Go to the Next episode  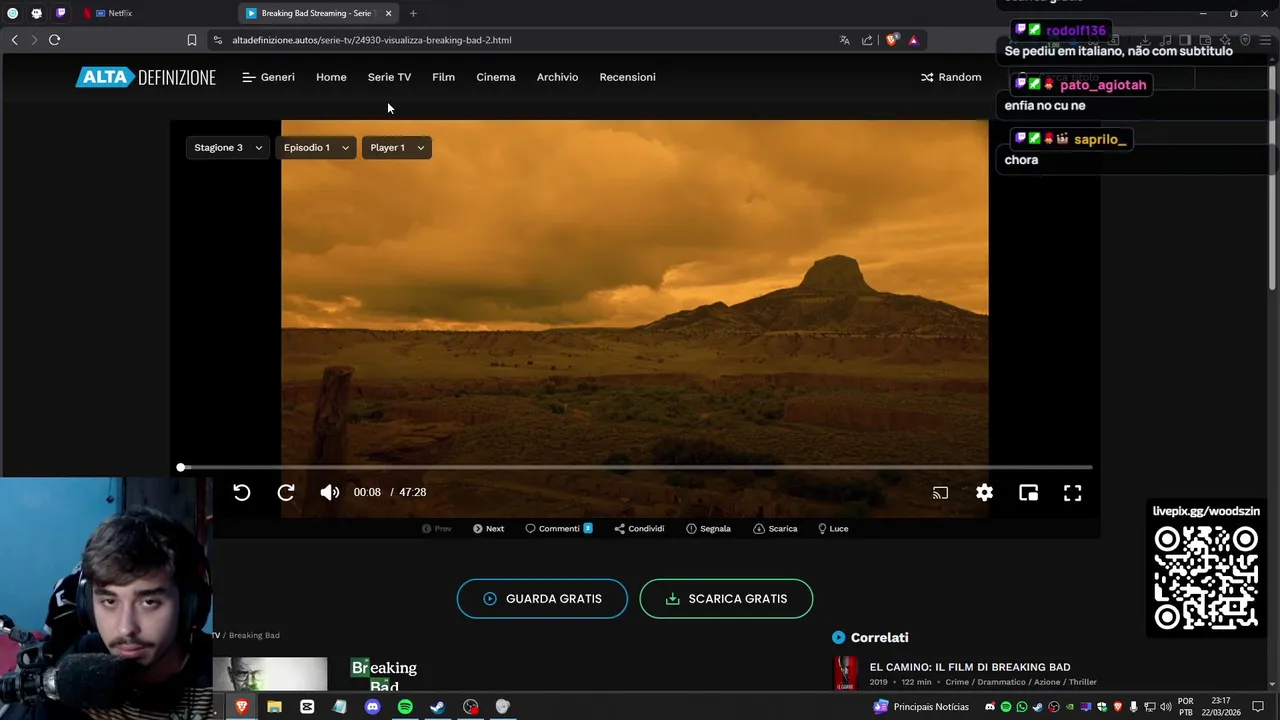pos(489,528)
